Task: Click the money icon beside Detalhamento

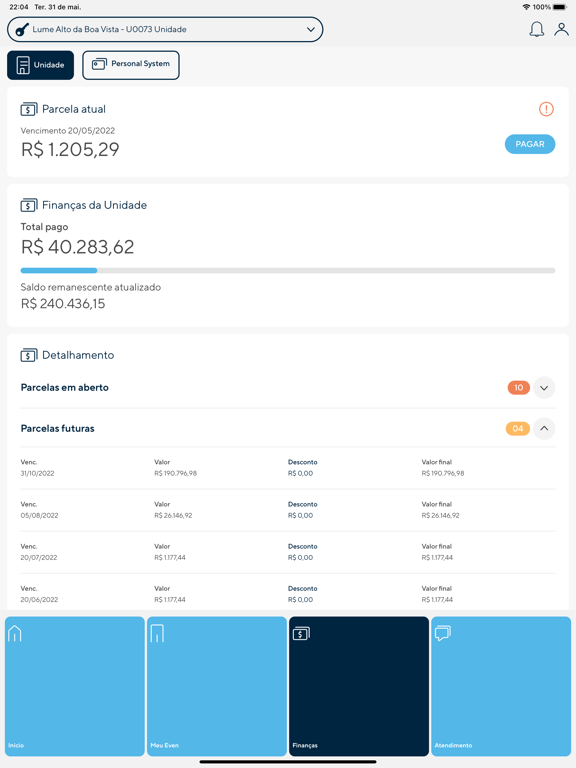Action: click(29, 355)
